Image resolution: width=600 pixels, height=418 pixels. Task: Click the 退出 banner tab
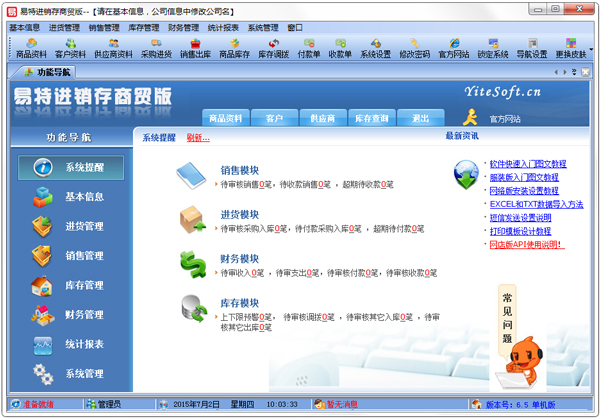click(421, 118)
